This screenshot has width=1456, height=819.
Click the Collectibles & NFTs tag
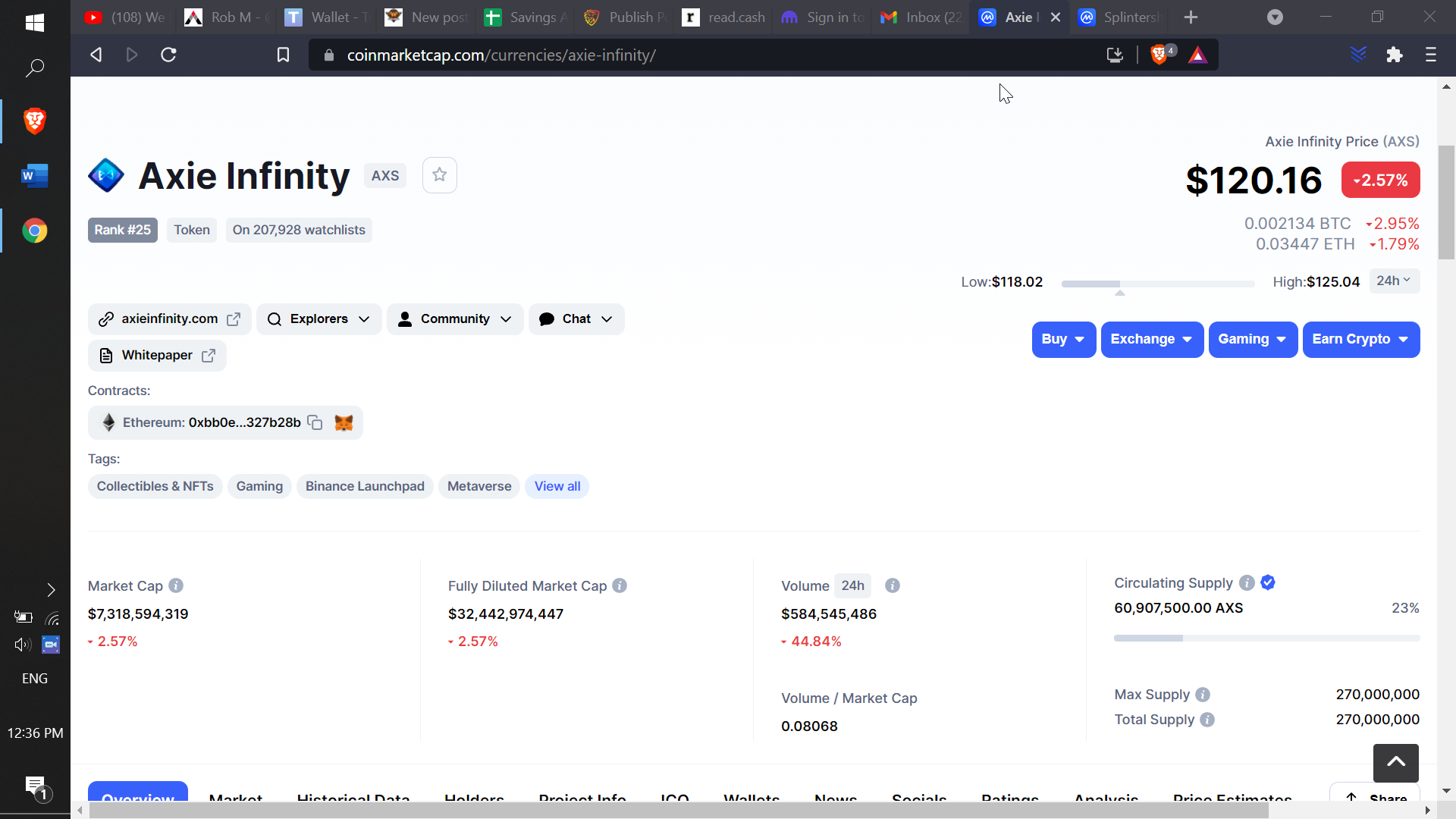pyautogui.click(x=155, y=487)
